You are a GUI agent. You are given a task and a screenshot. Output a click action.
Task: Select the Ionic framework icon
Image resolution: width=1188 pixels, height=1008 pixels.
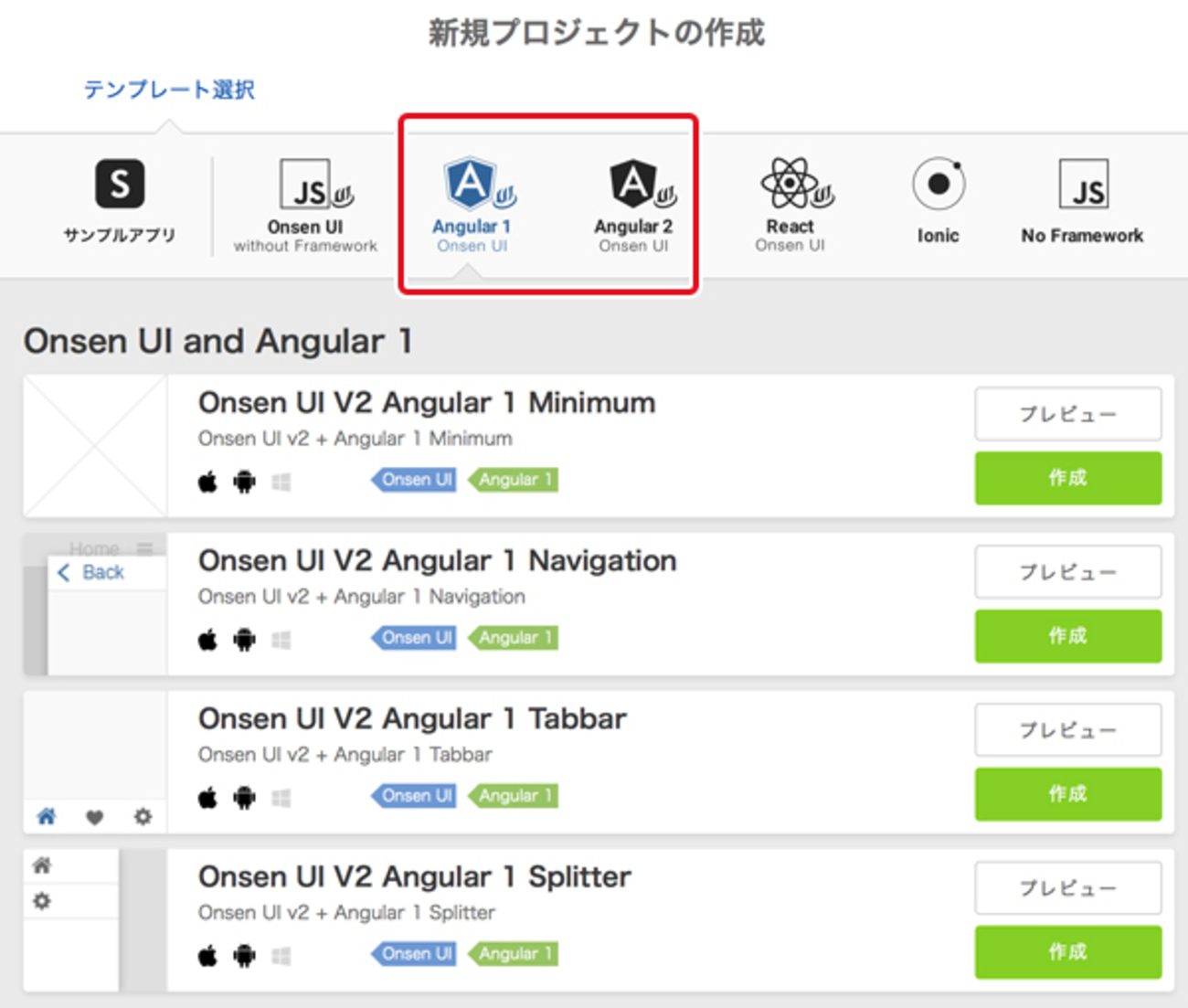click(938, 186)
